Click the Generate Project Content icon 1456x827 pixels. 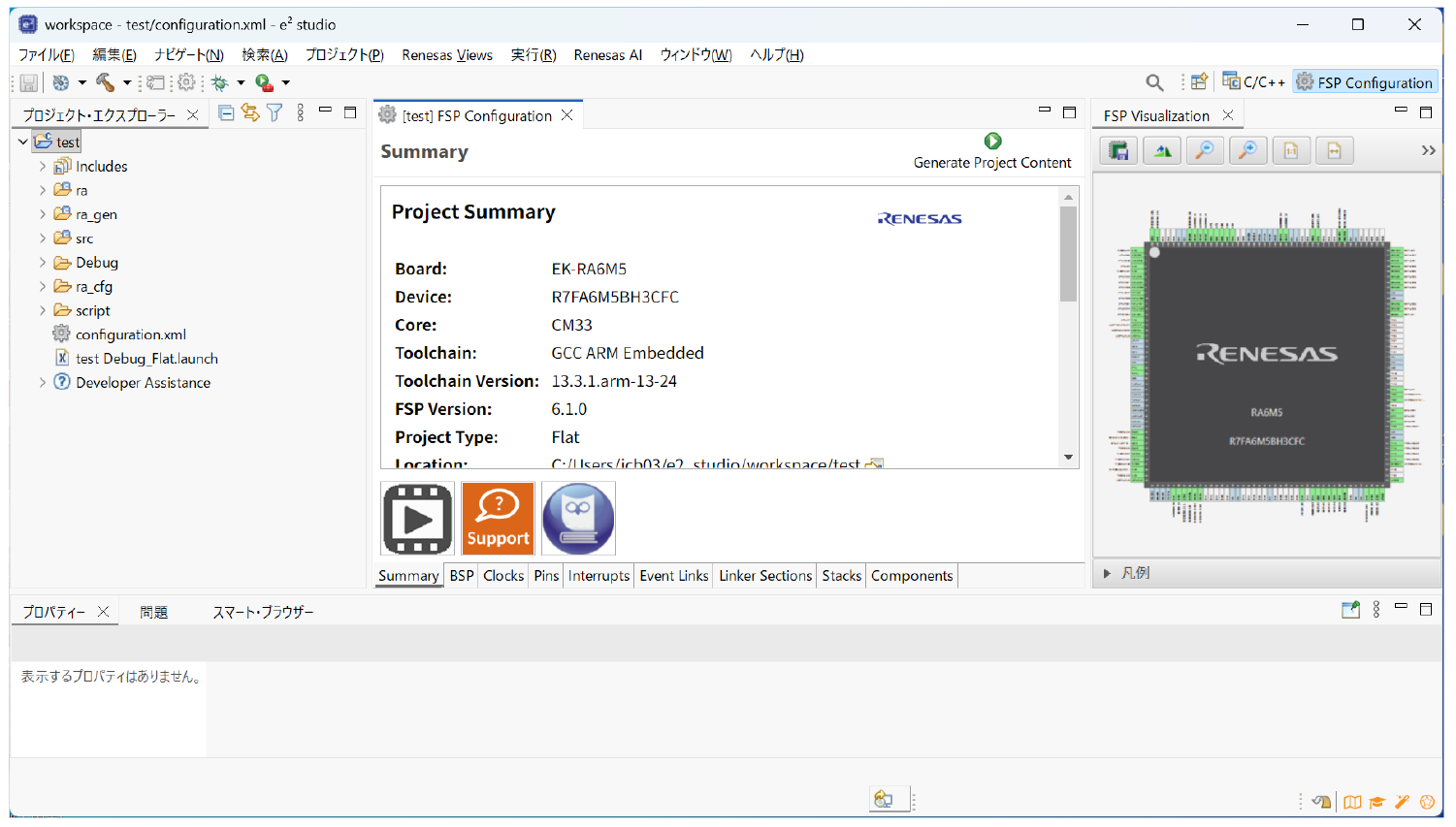coord(991,142)
